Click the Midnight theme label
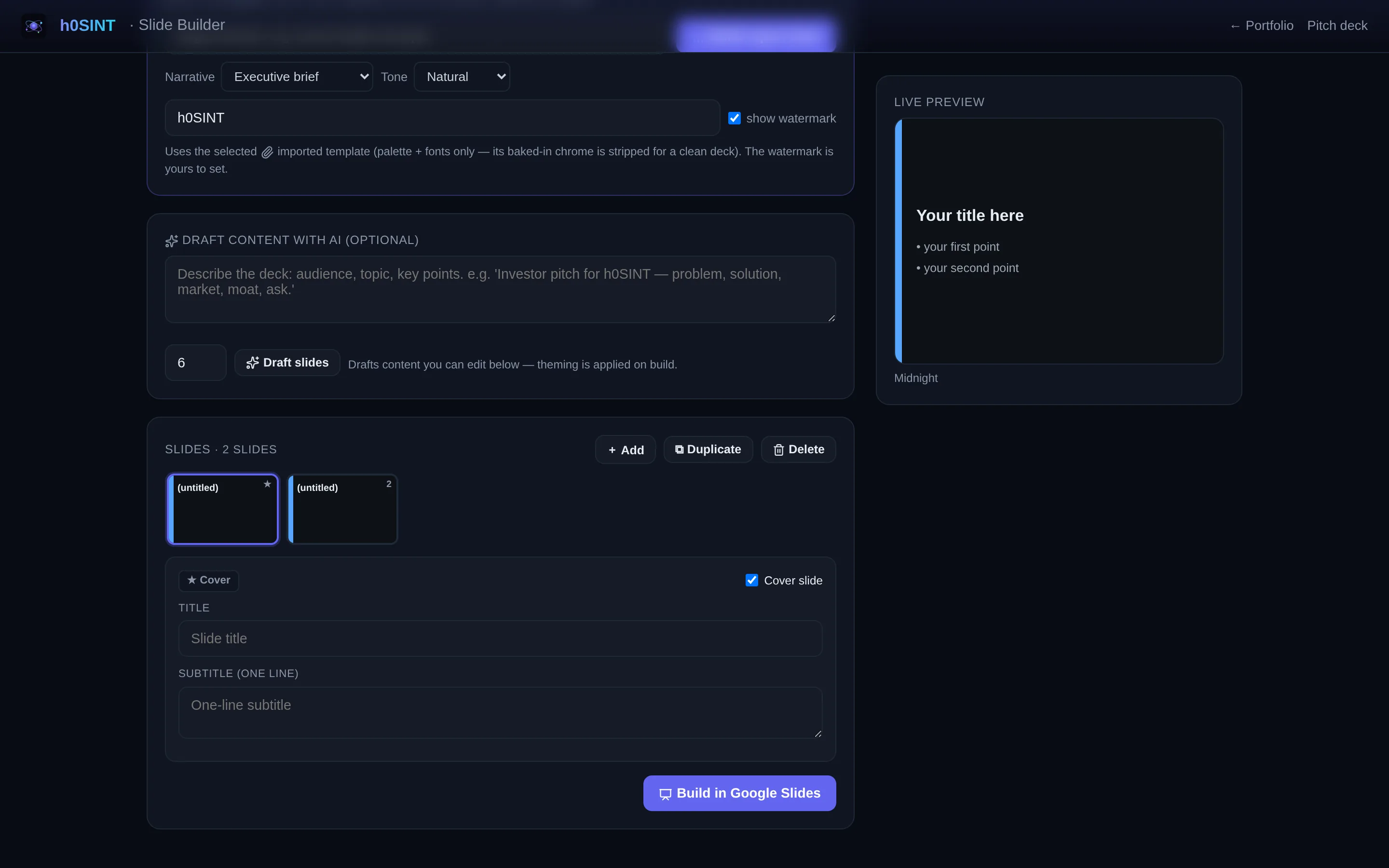 [915, 379]
